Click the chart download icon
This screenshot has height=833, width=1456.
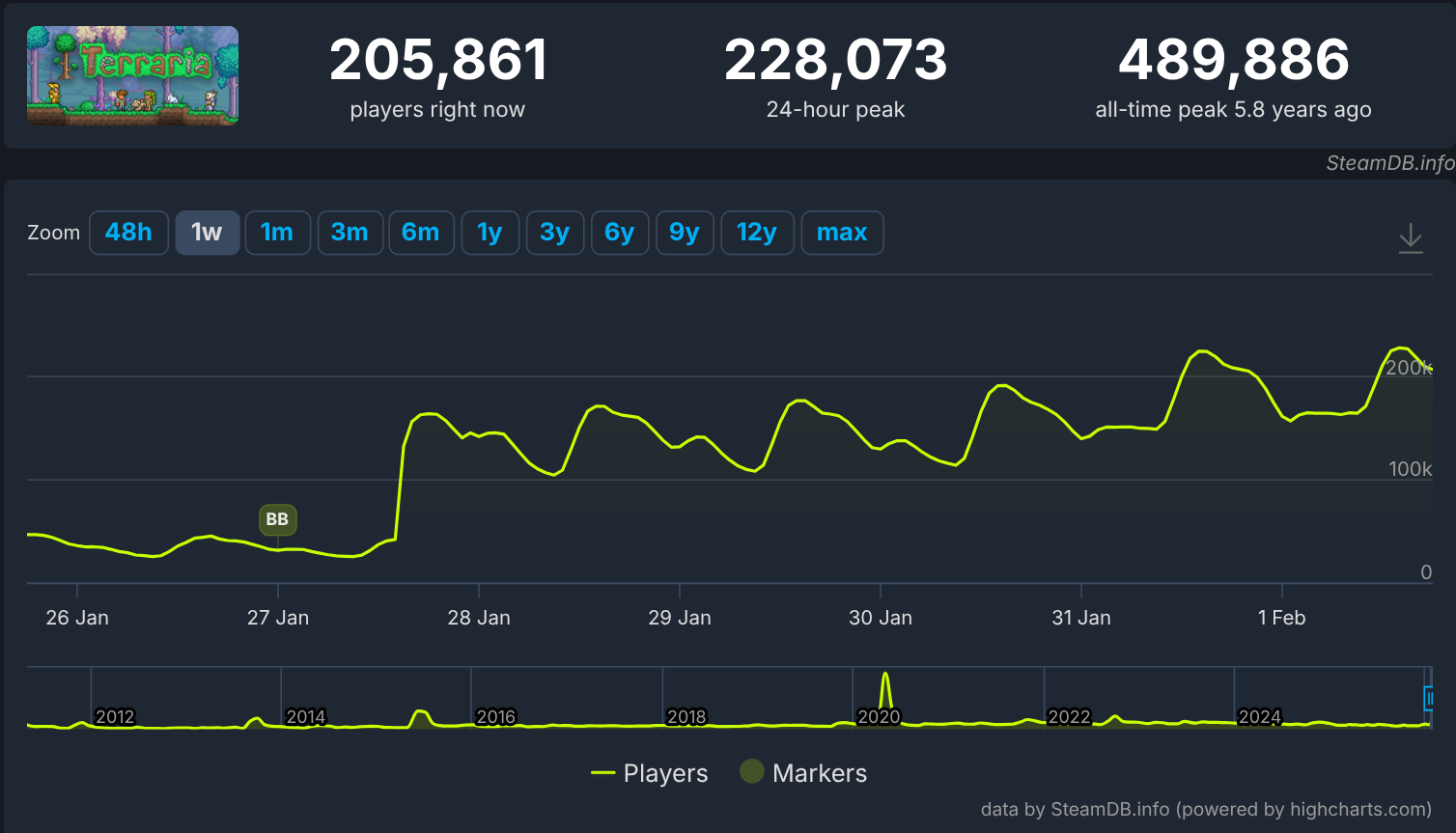tap(1411, 236)
